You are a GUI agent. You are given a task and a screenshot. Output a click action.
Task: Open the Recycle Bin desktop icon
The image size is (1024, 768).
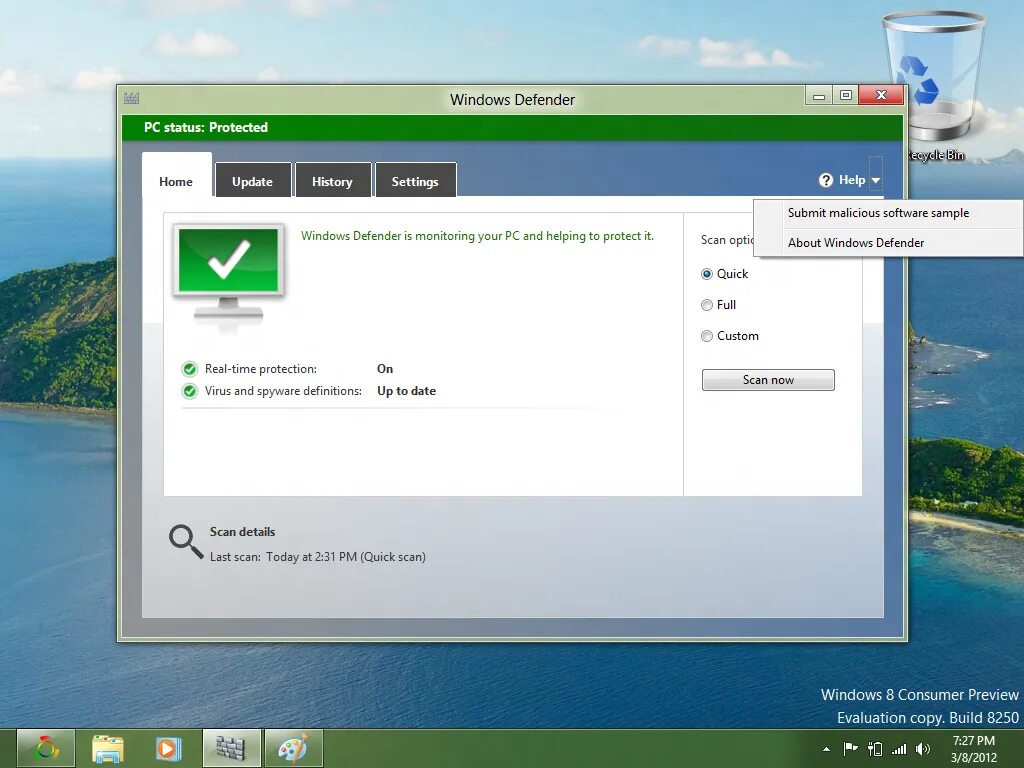pyautogui.click(x=934, y=85)
